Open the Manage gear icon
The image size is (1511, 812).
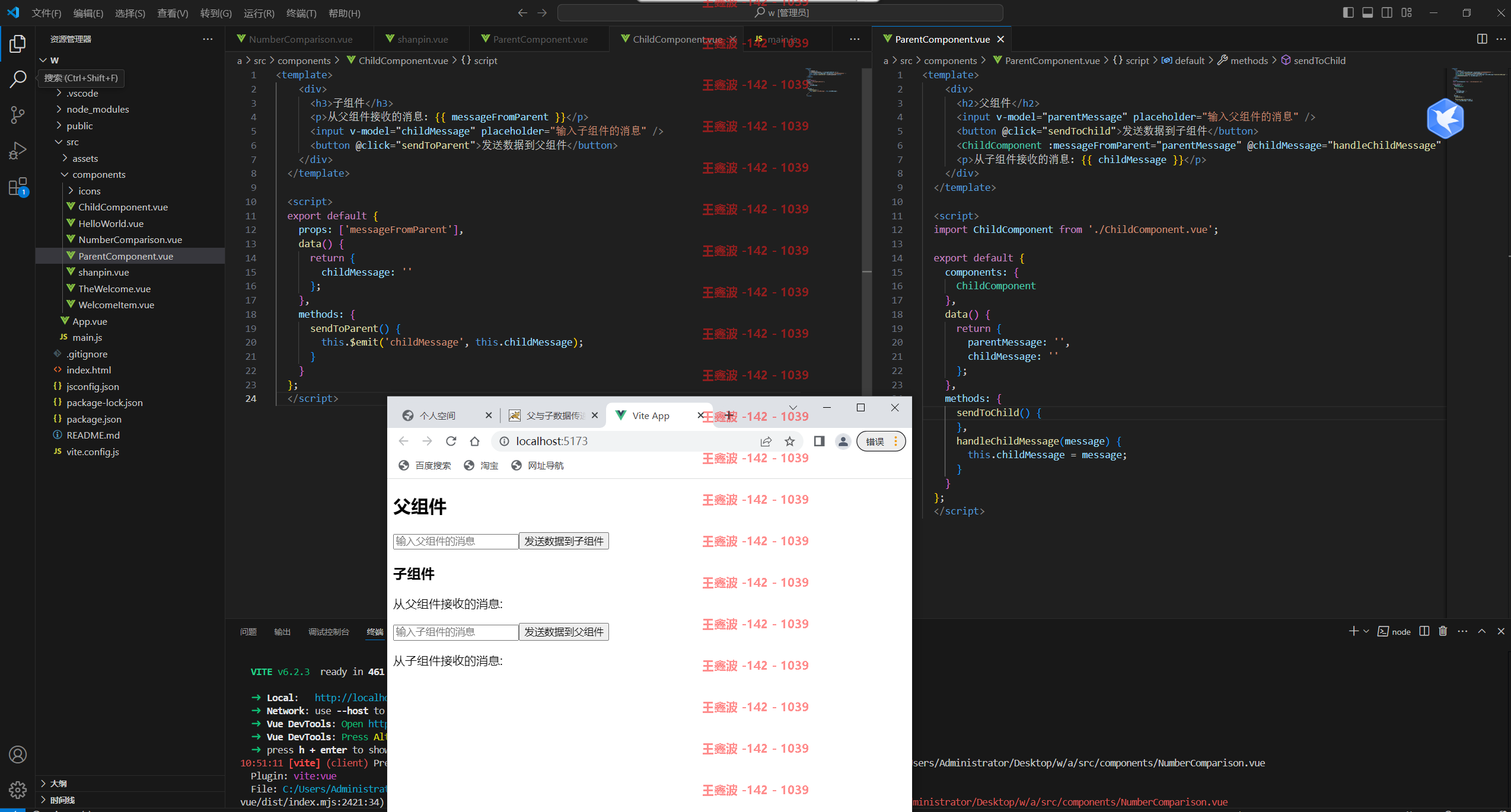18,789
